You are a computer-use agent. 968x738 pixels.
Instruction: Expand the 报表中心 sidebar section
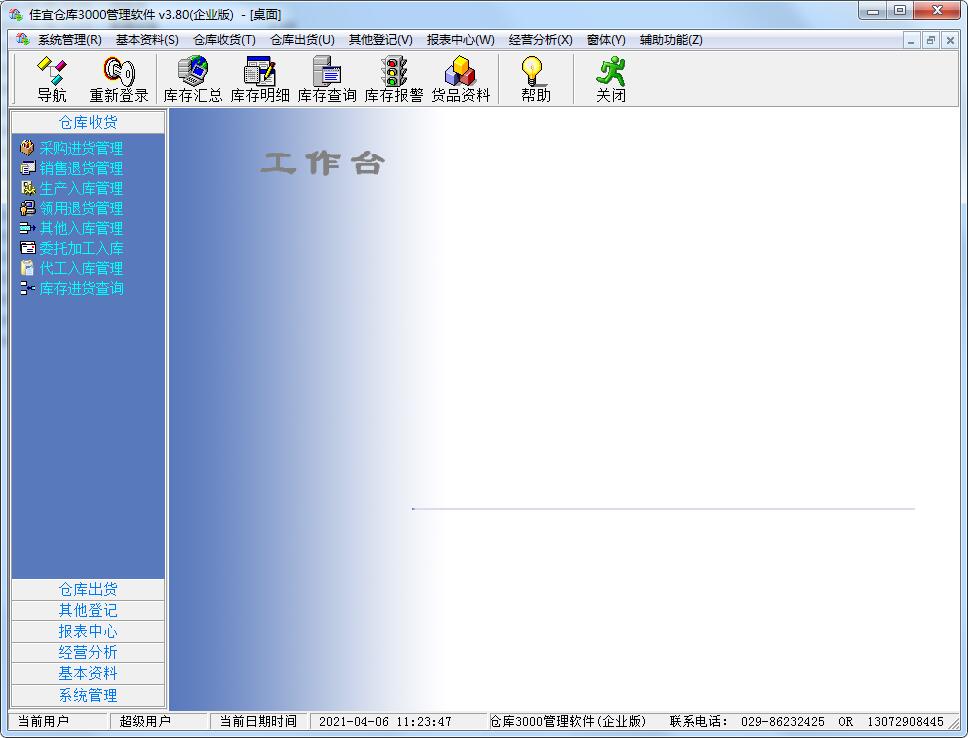tap(88, 631)
